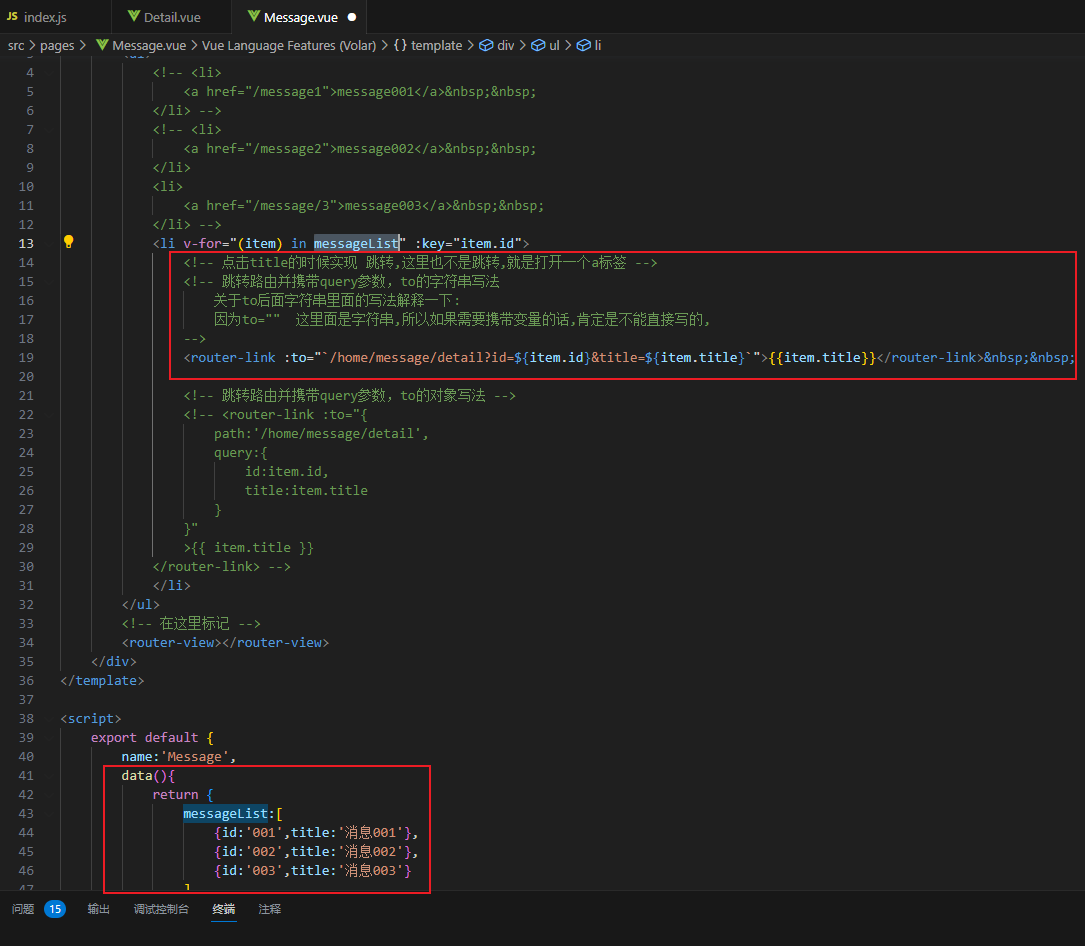This screenshot has height=946, width=1085.
Task: Select the 调试控制台 panel tab
Action: (161, 909)
